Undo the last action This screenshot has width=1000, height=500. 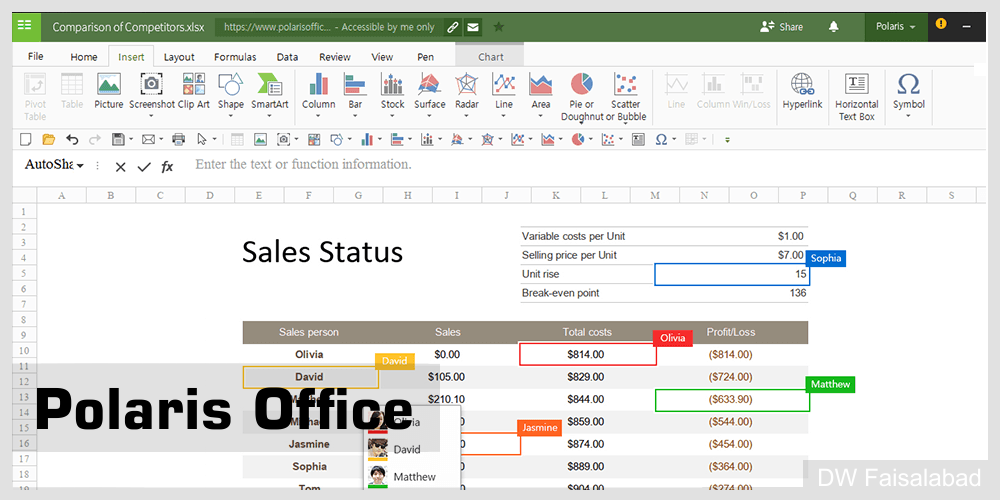pyautogui.click(x=72, y=139)
